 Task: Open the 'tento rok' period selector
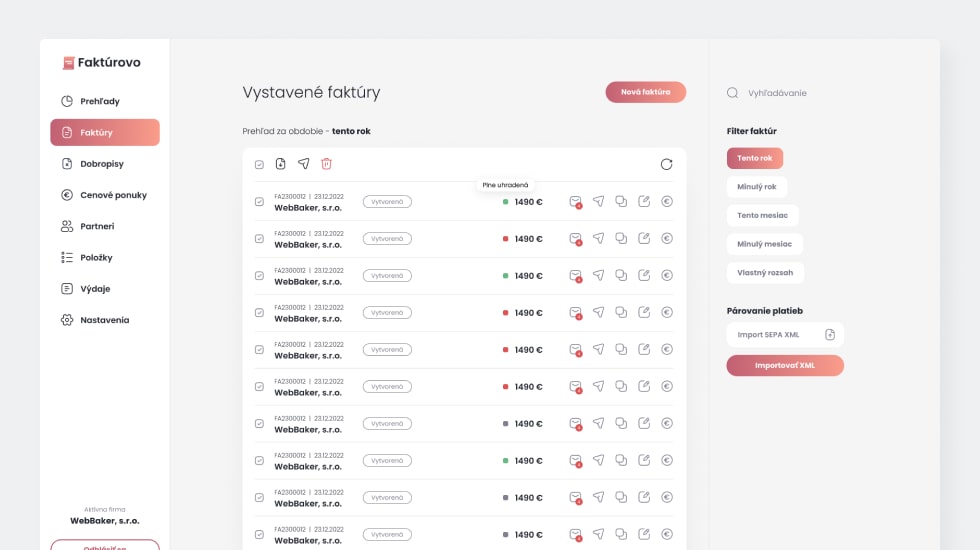tap(350, 131)
